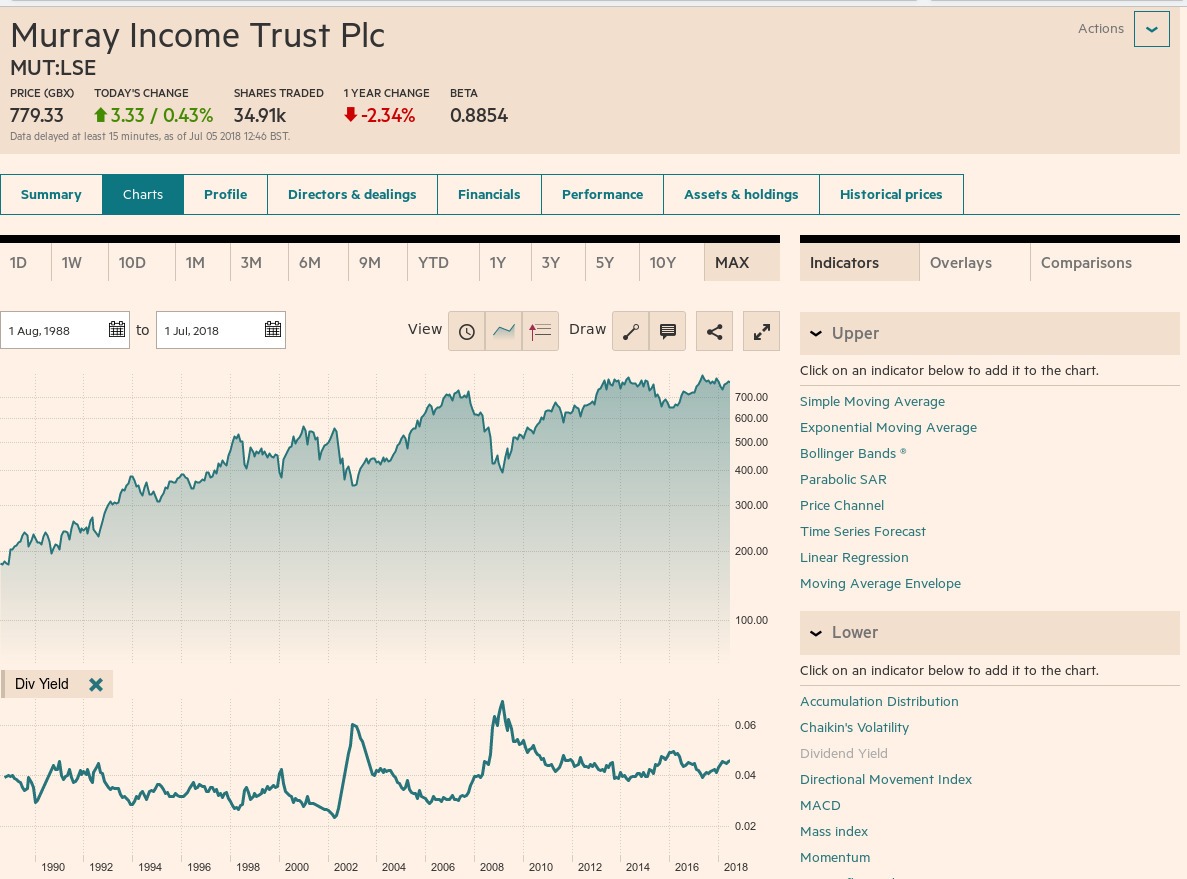Image resolution: width=1187 pixels, height=879 pixels.
Task: Set chart range to 3Y
Action: 550,263
